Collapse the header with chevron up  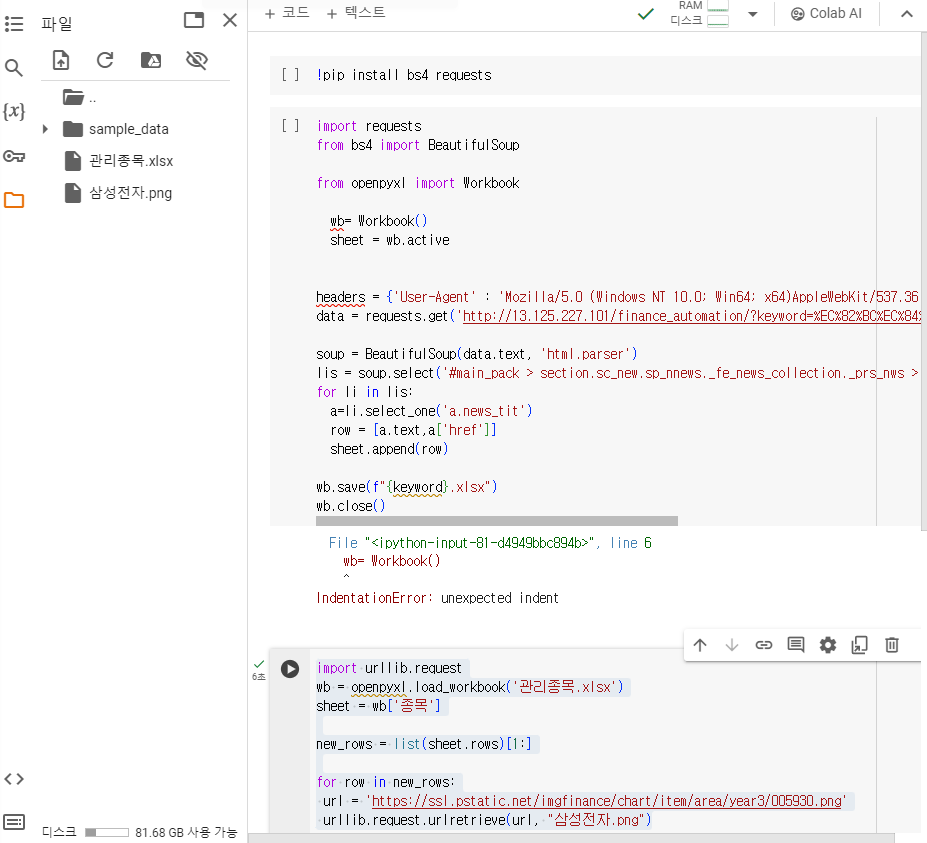tap(906, 14)
